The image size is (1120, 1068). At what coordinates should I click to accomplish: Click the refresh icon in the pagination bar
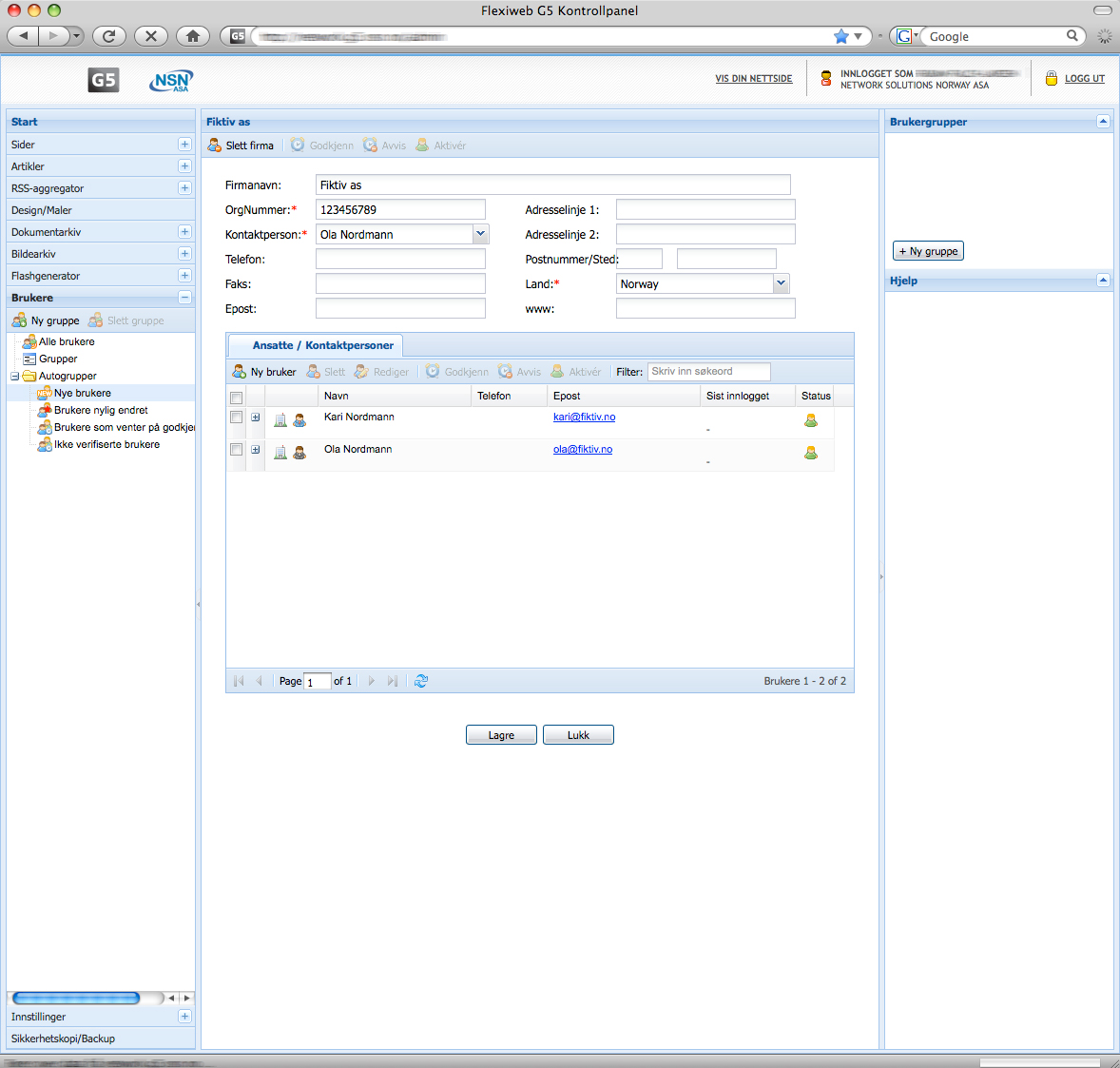coord(421,681)
